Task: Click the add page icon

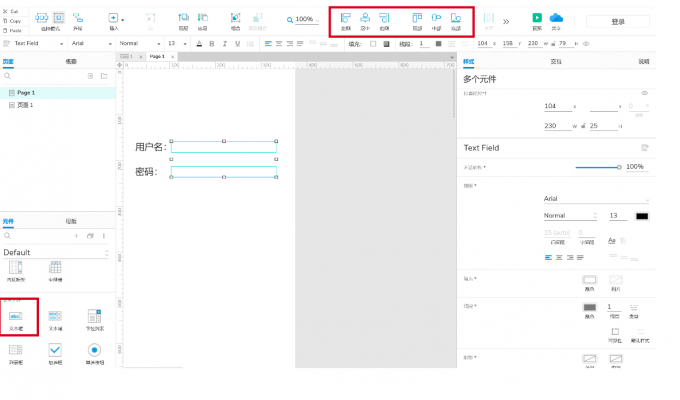Action: 90,76
